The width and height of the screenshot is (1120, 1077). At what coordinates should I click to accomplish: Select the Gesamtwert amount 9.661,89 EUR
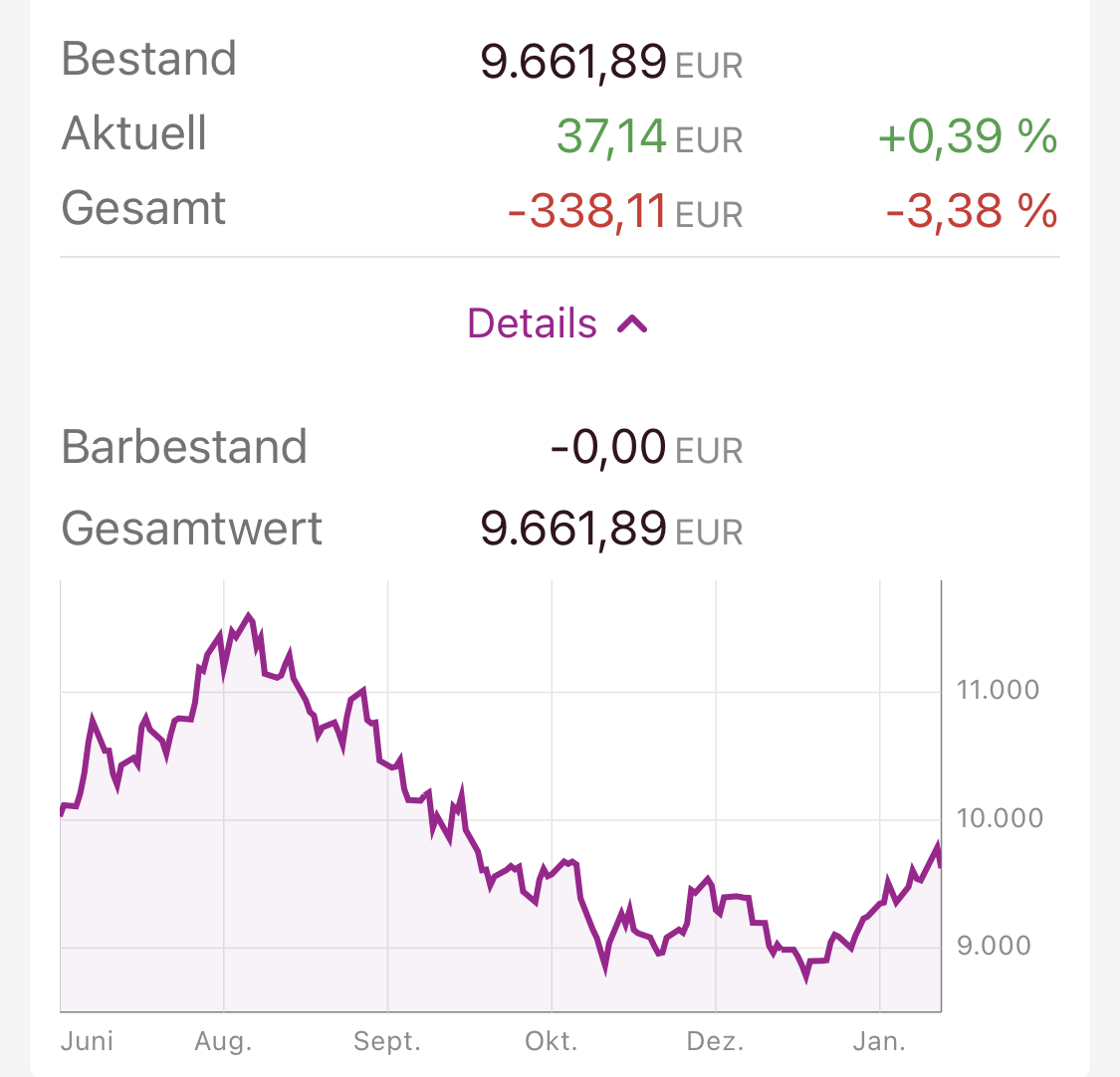(611, 529)
